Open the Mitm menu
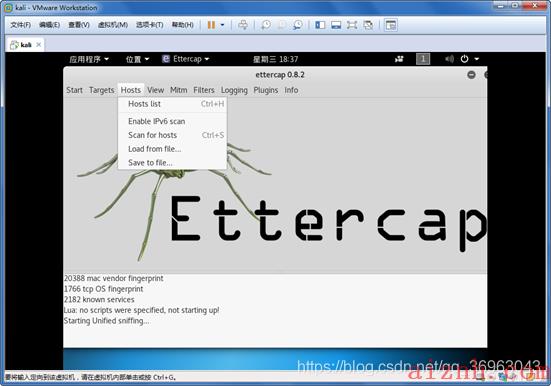 coord(179,90)
